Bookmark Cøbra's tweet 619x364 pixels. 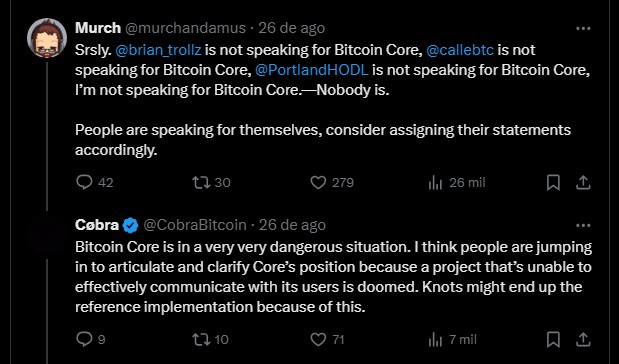[x=553, y=340]
